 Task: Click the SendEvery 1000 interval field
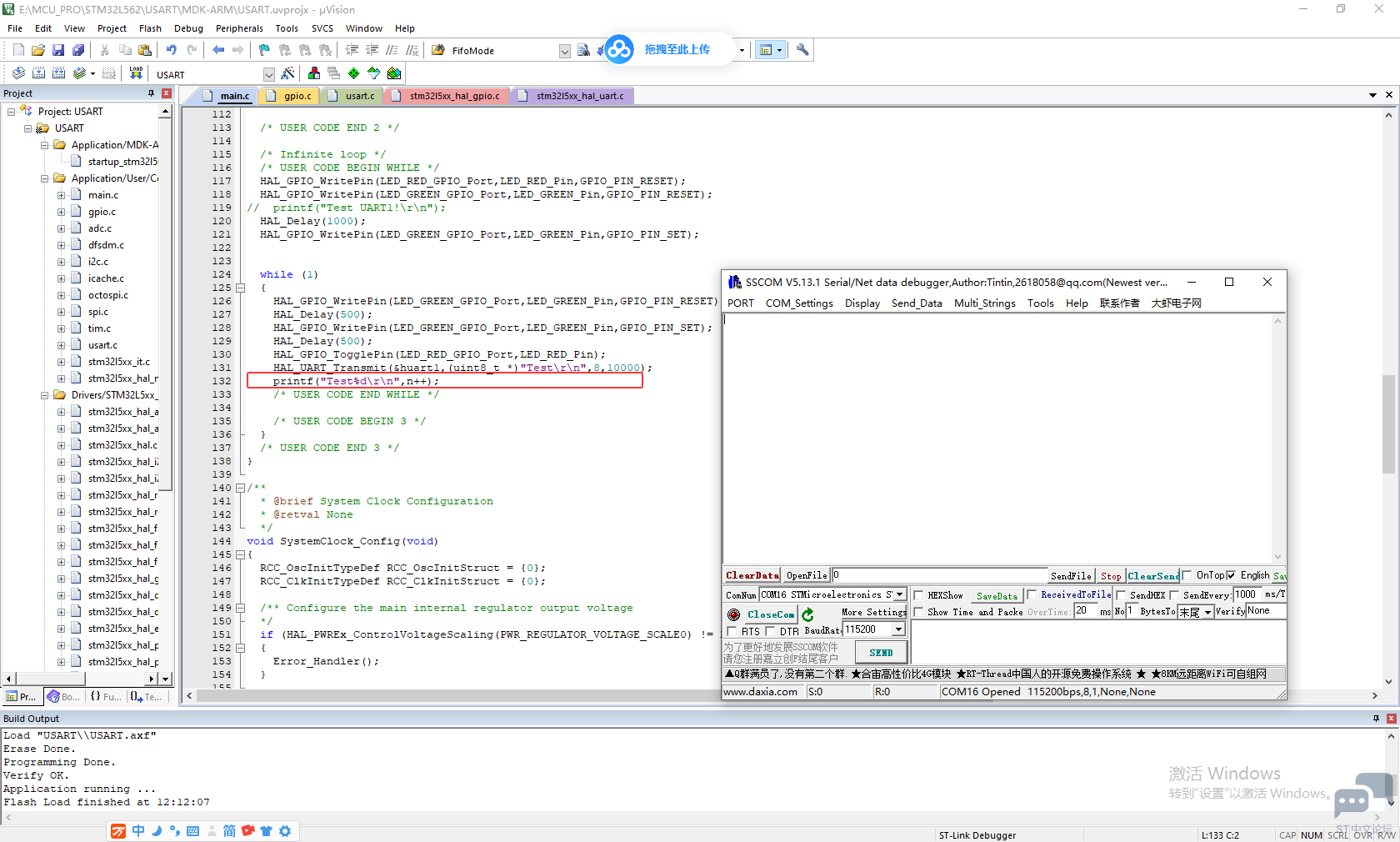[1247, 594]
